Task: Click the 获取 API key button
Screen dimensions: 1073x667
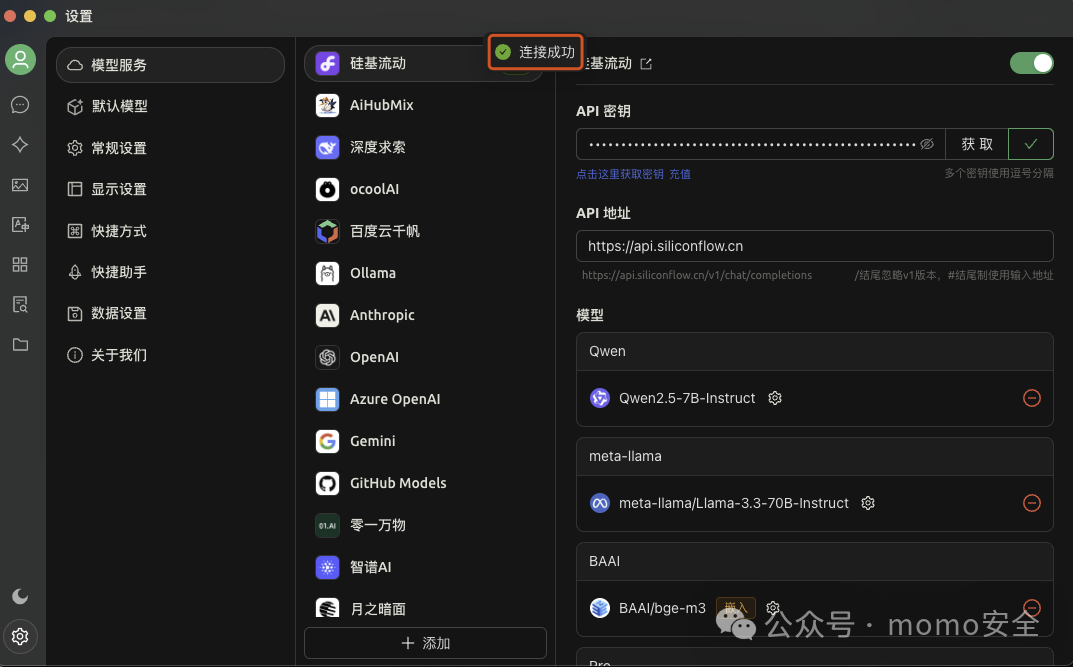Action: (x=977, y=144)
